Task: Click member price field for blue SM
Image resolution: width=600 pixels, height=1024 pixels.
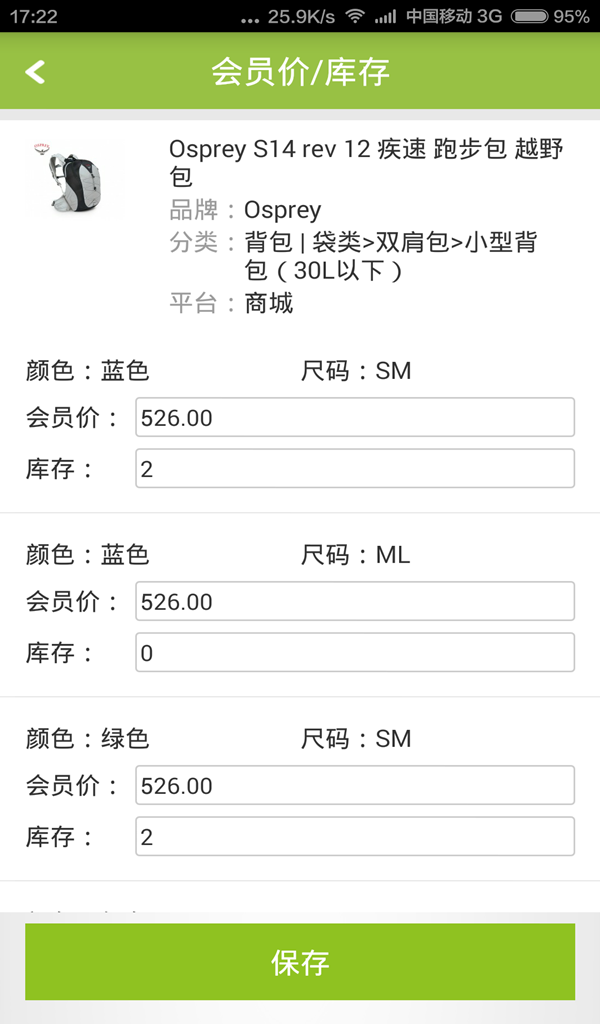Action: 355,418
